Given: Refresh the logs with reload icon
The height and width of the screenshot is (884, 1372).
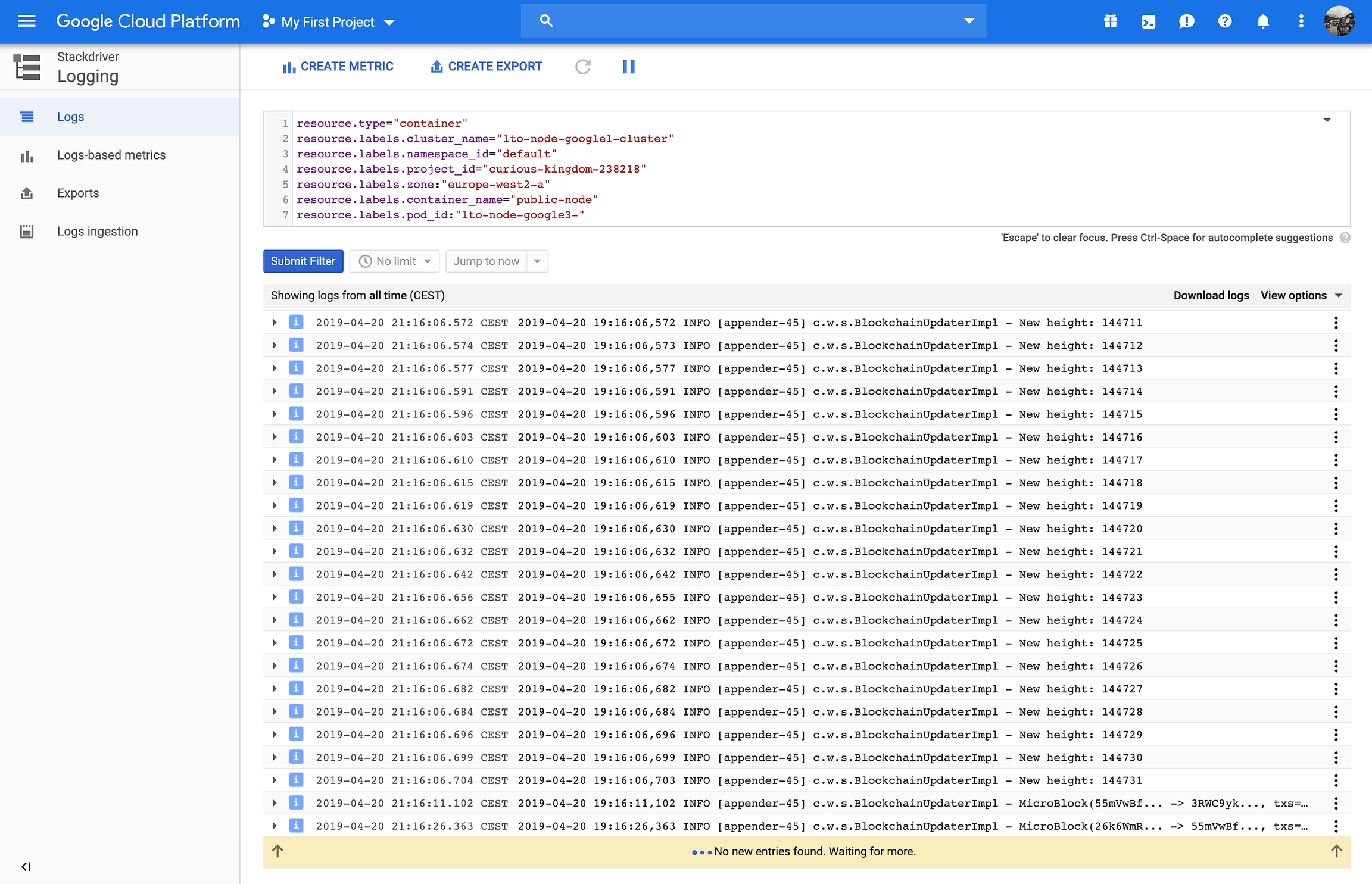Looking at the screenshot, I should (583, 67).
